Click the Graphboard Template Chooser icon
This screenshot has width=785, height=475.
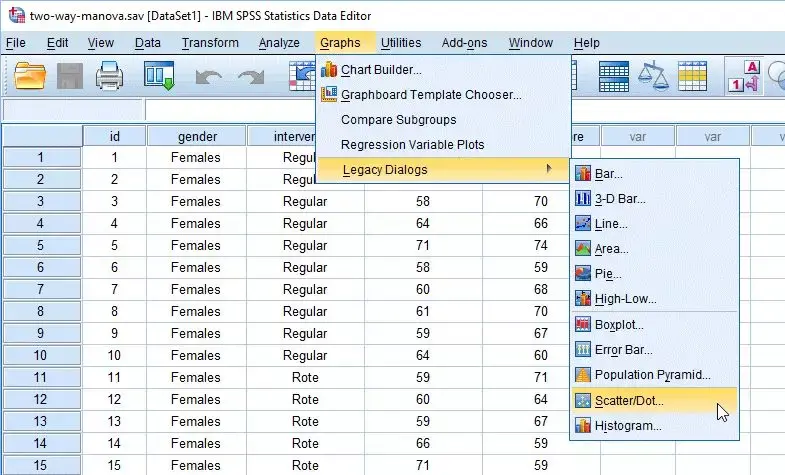click(329, 94)
